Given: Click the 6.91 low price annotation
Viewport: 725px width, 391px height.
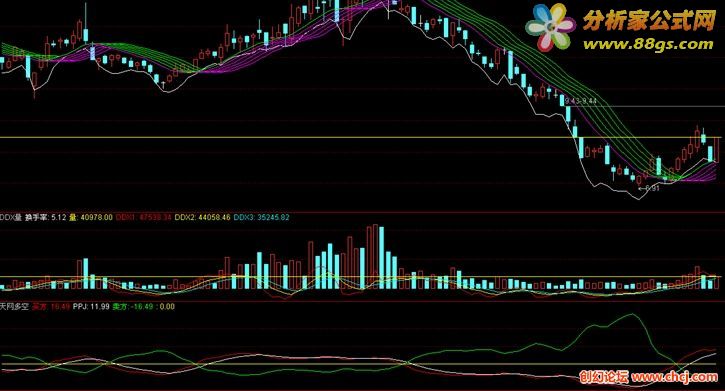Looking at the screenshot, I should coord(648,188).
